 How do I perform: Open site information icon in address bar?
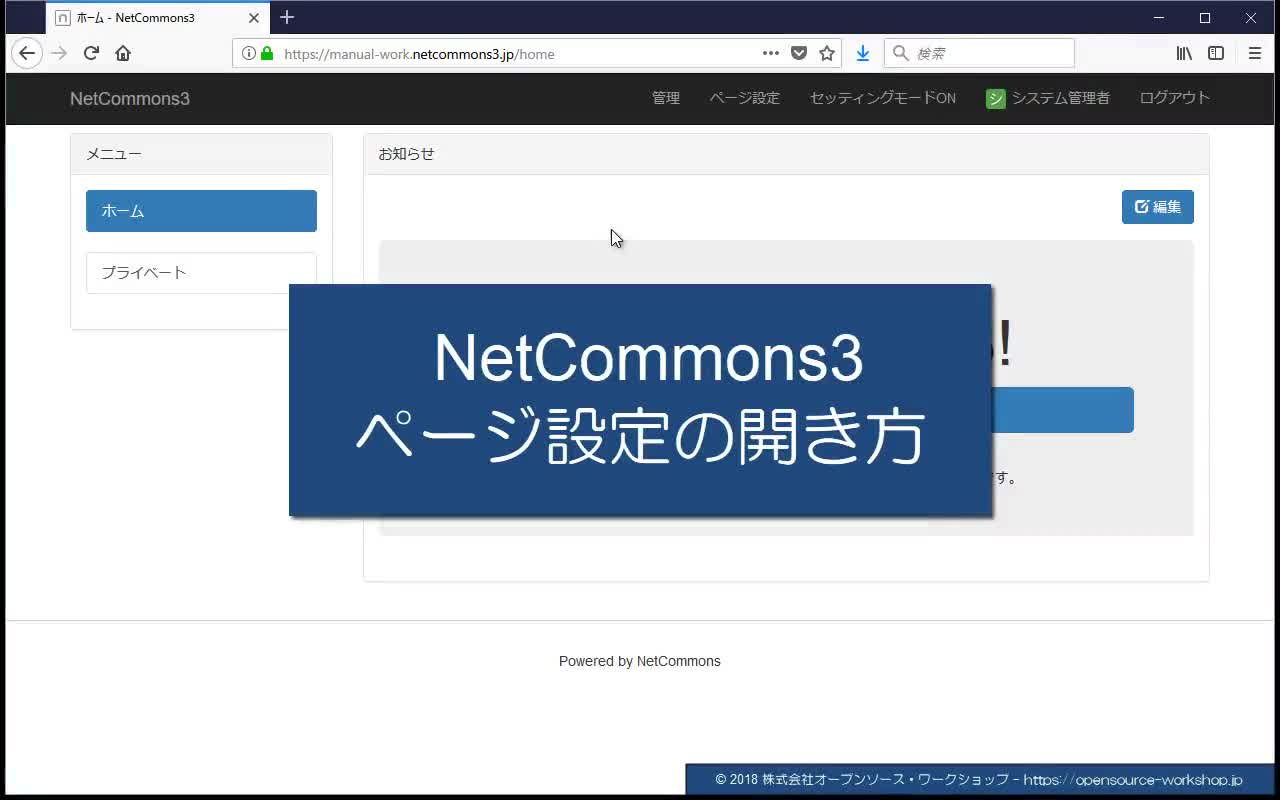coord(248,54)
